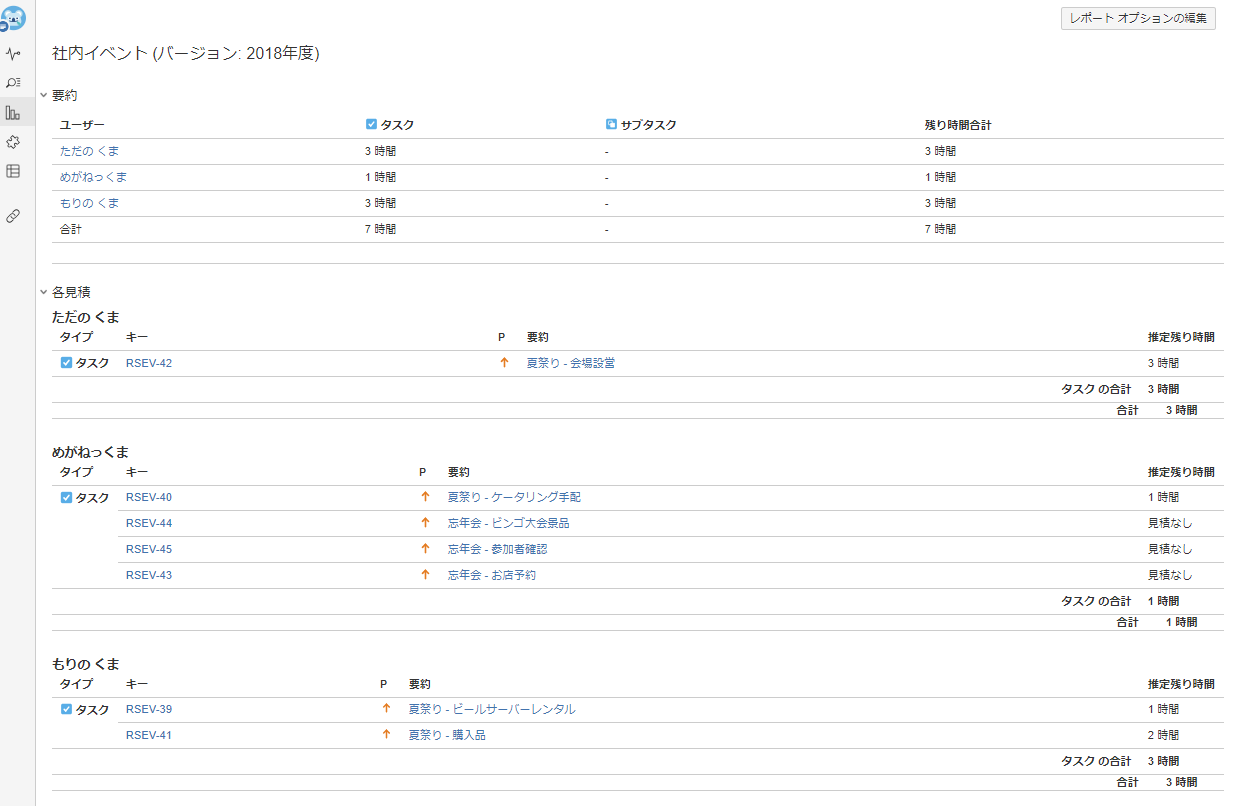1240x806 pixels.
Task: Click the ユーザー column header
Action: pyautogui.click(x=82, y=125)
